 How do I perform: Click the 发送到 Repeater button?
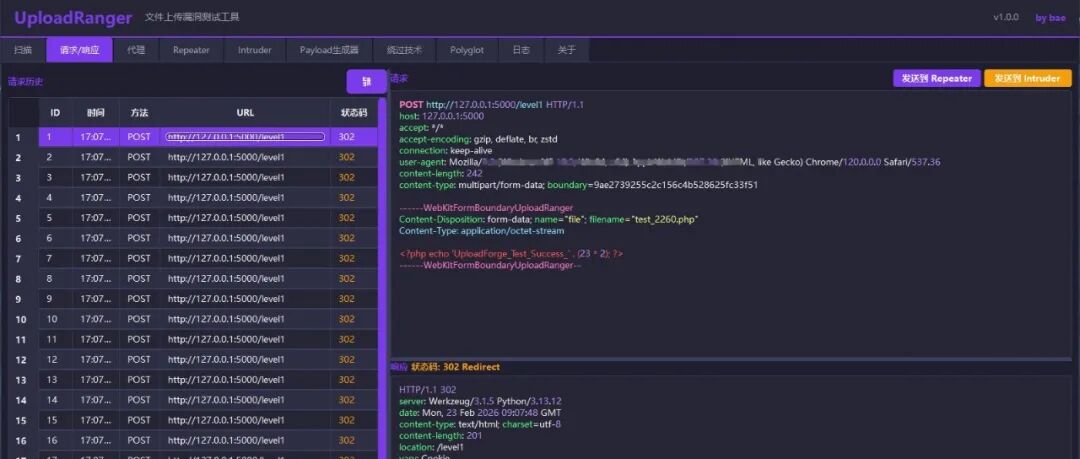point(936,79)
